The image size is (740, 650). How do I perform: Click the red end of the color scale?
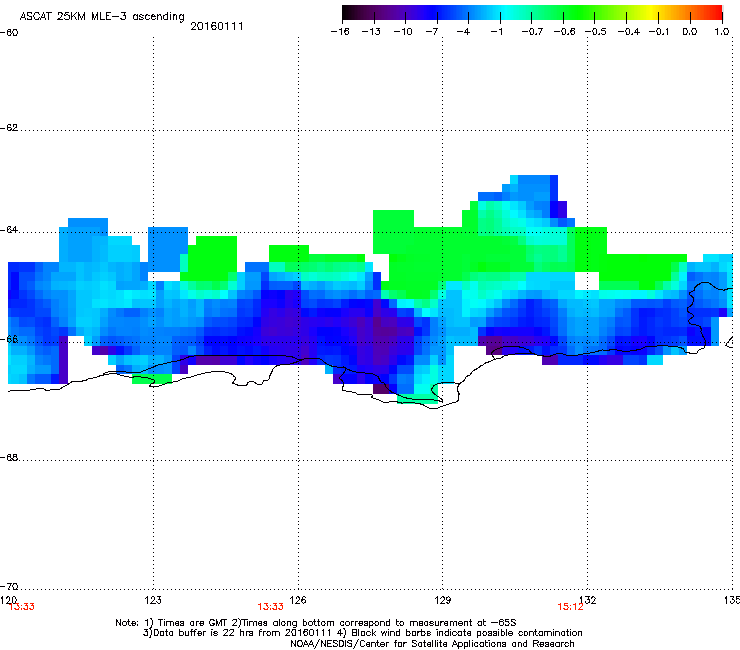pyautogui.click(x=716, y=13)
